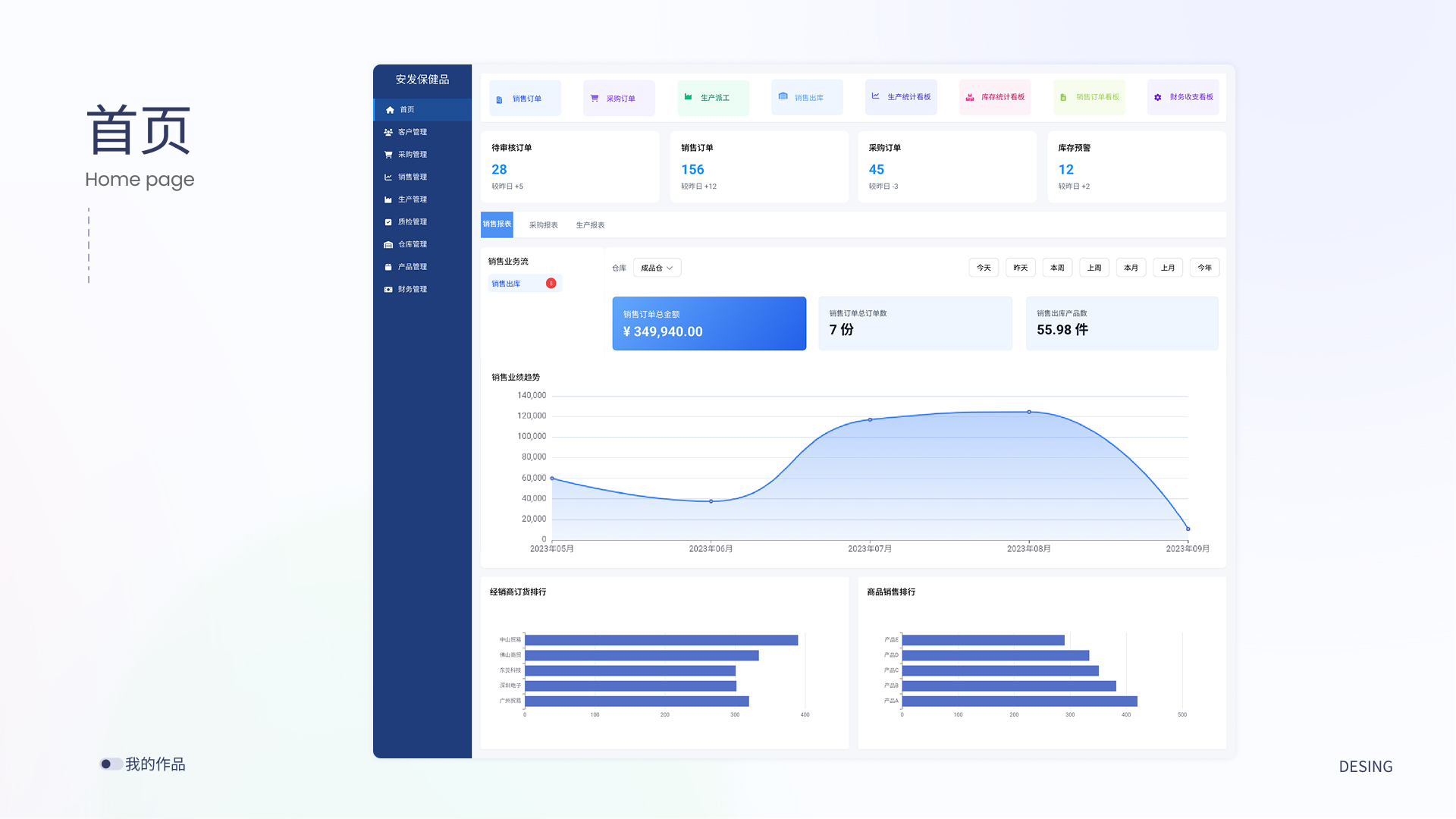The height and width of the screenshot is (819, 1456).
Task: Open the 财务收支看板 shortcut with gear icon
Action: (x=1183, y=97)
